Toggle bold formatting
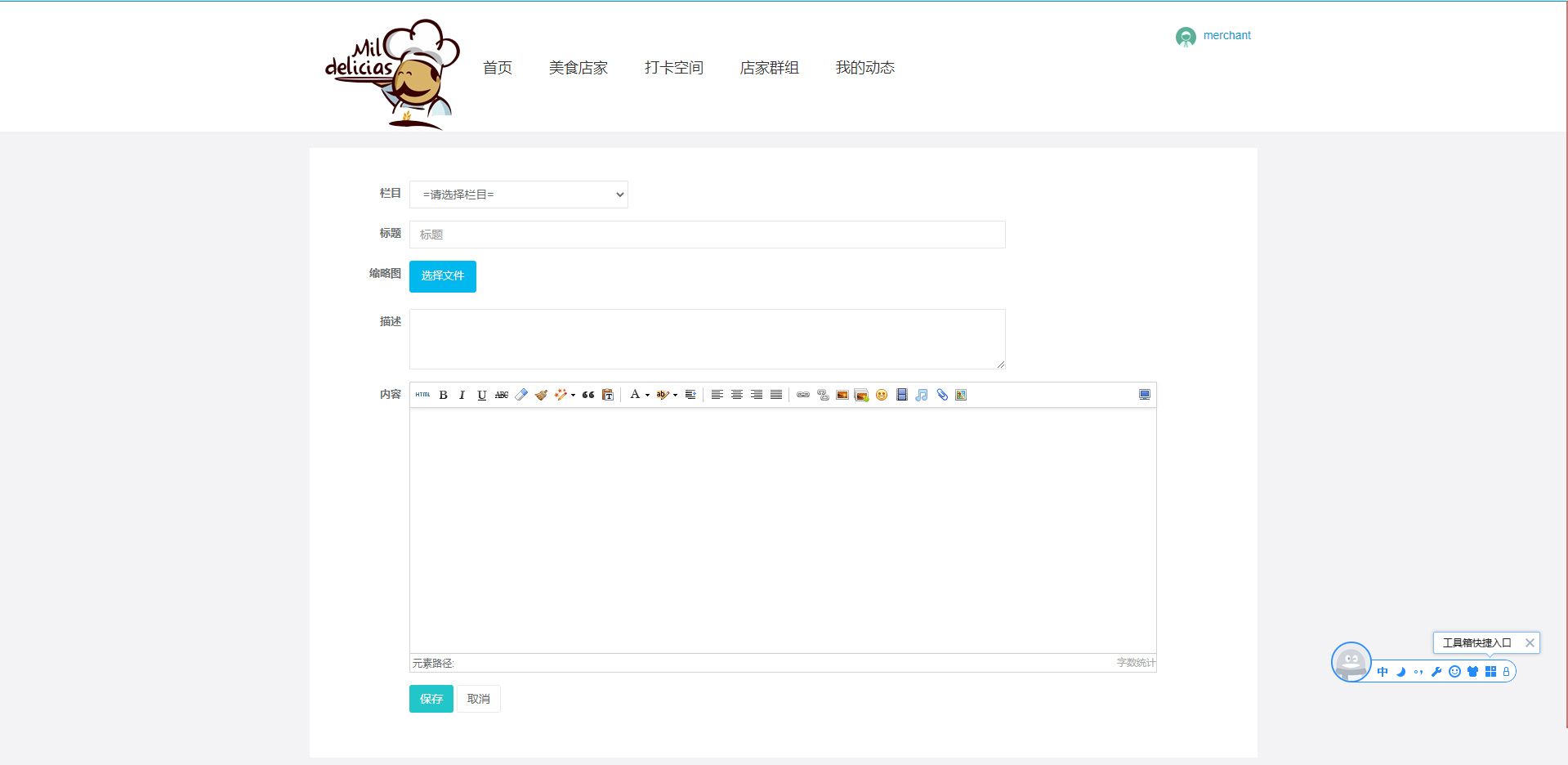The height and width of the screenshot is (765, 1568). (x=444, y=395)
